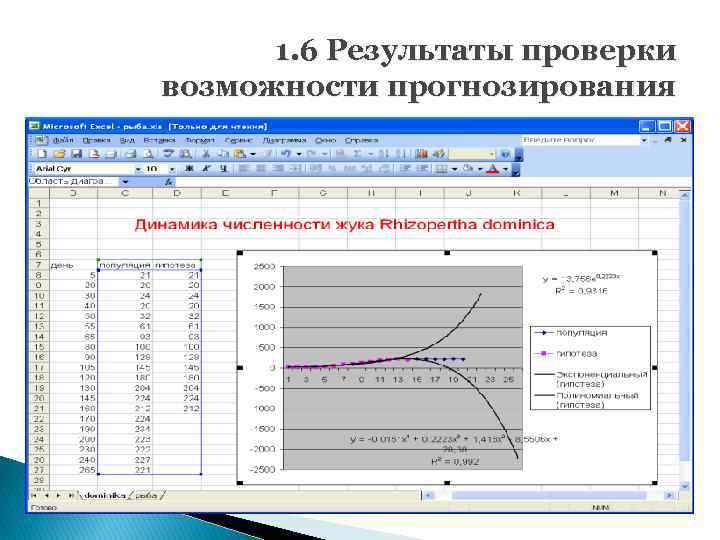This screenshot has height=540, width=720.
Task: Select the chart title 'Динамика численности жука'
Action: (345, 224)
